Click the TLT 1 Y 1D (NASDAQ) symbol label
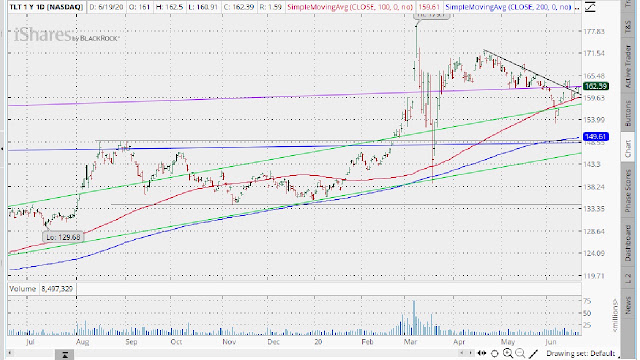 coord(46,7)
